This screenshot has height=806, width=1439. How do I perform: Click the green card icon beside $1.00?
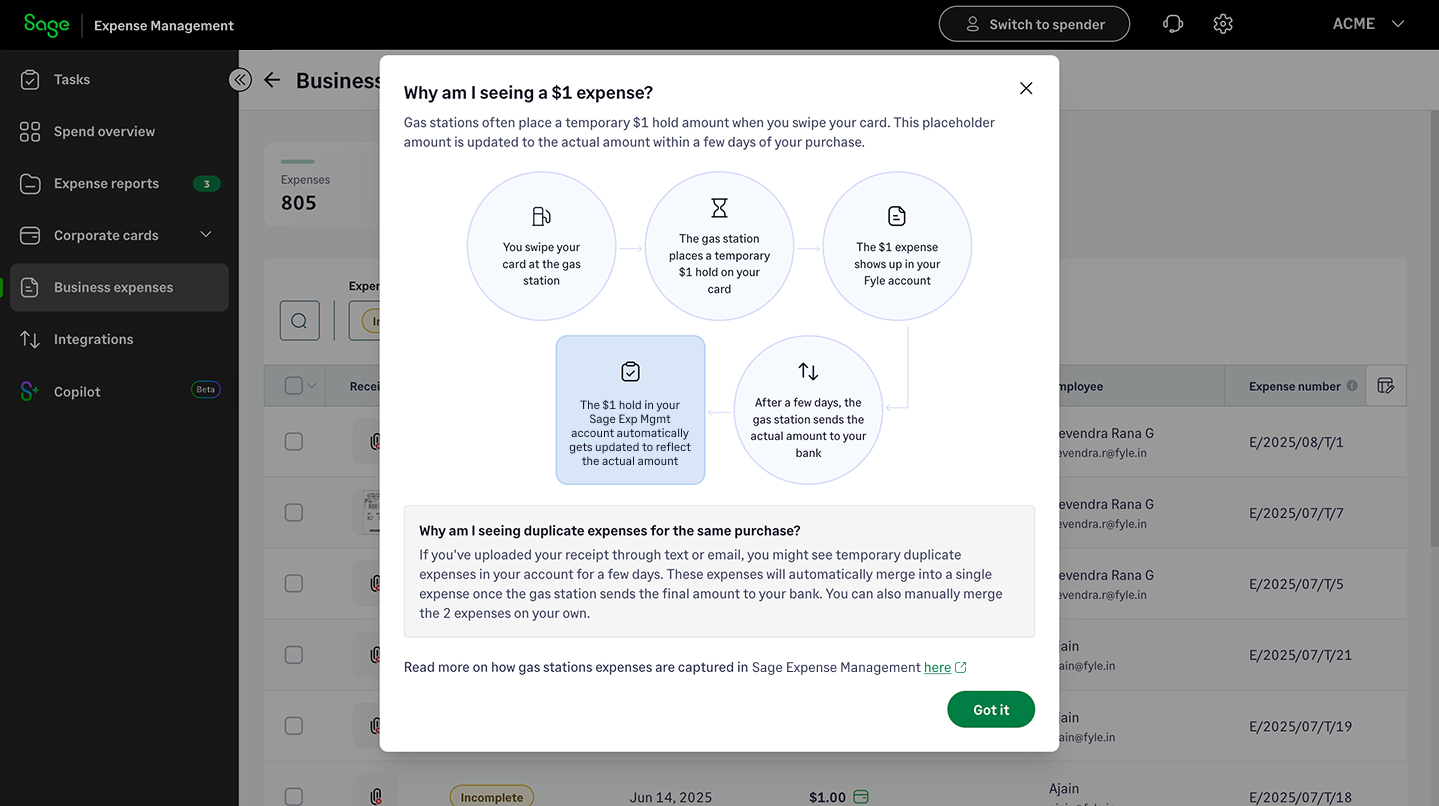click(862, 797)
